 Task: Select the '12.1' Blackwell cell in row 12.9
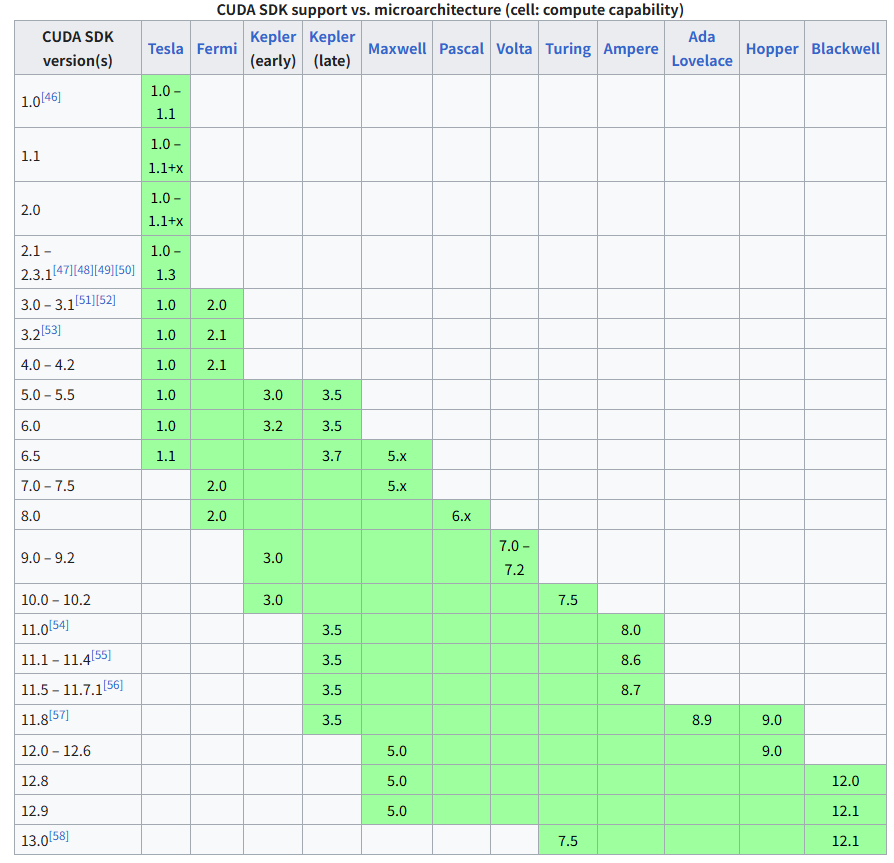click(x=846, y=810)
